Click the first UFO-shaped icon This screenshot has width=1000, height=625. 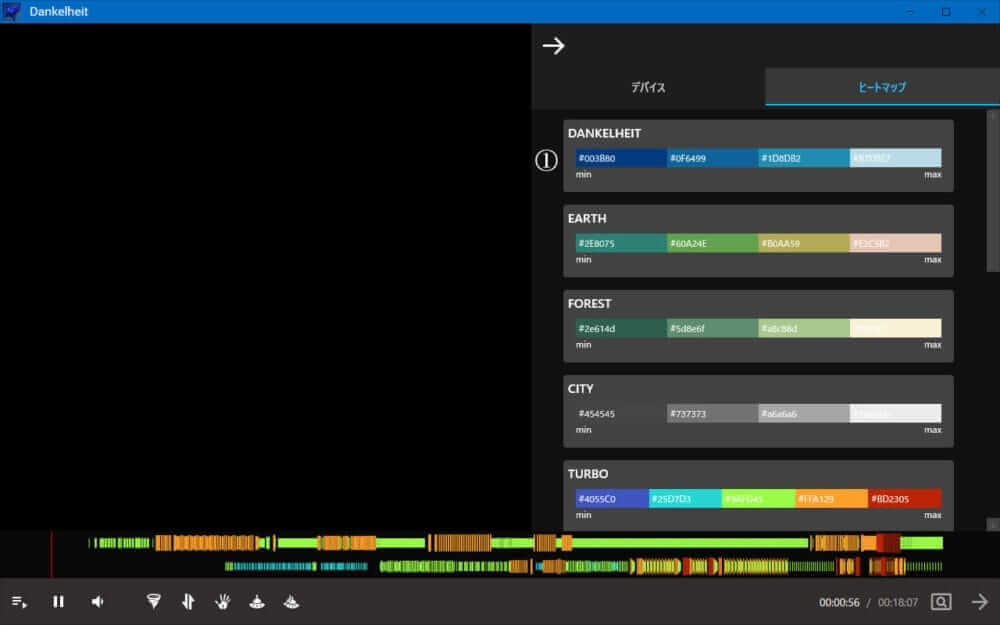[x=257, y=602]
